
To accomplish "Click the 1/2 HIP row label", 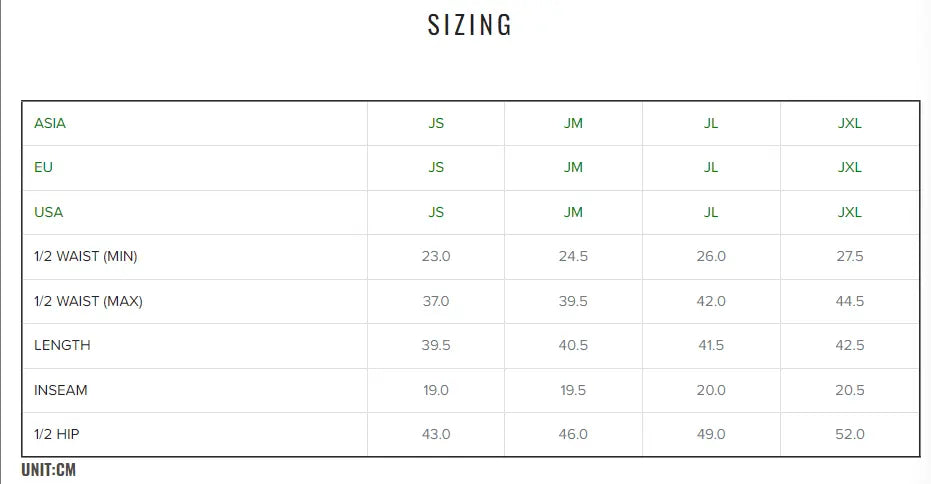I will point(58,434).
